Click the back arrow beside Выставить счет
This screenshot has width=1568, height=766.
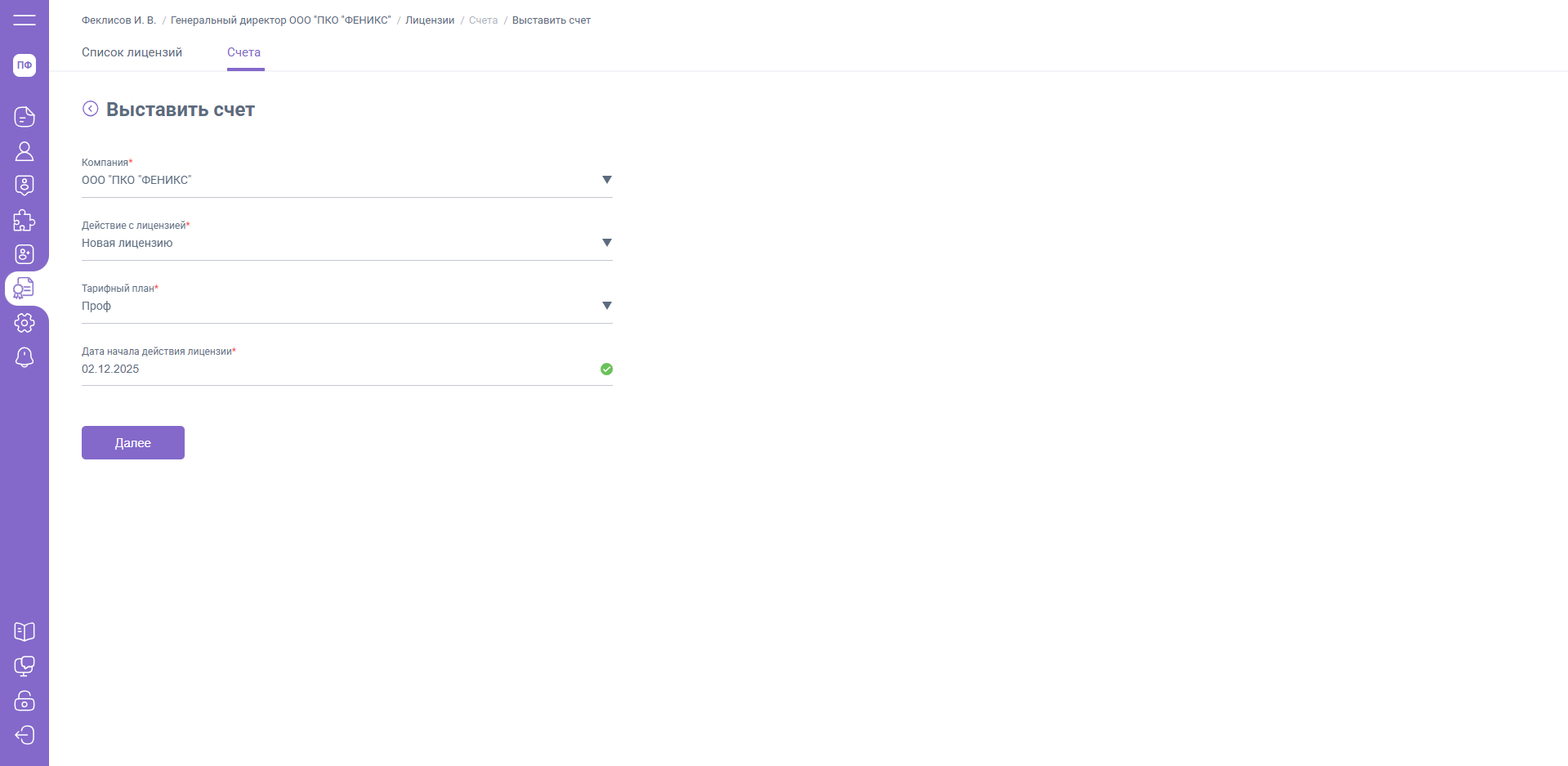tap(91, 109)
